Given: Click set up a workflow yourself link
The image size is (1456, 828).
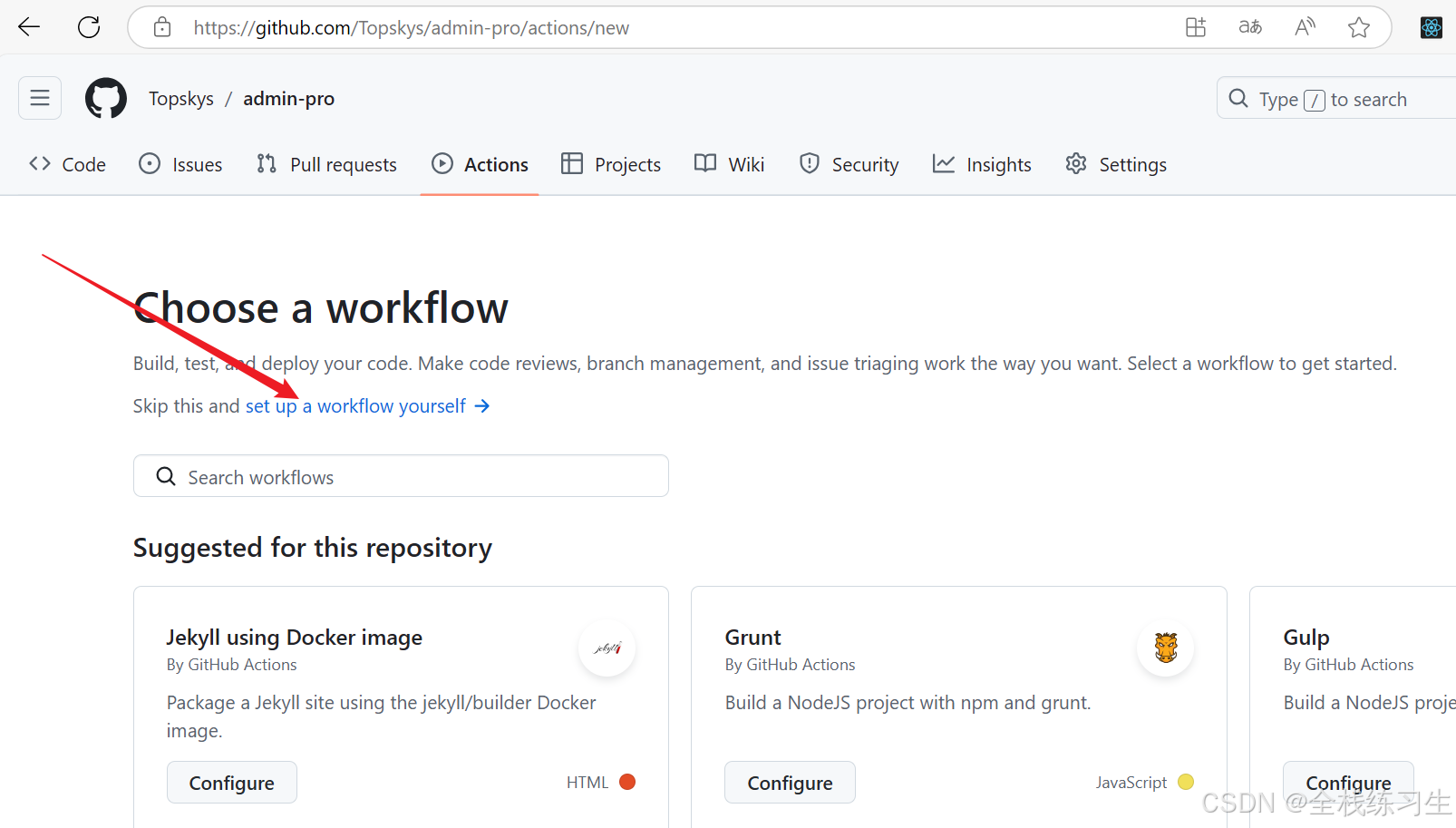Looking at the screenshot, I should 367,405.
